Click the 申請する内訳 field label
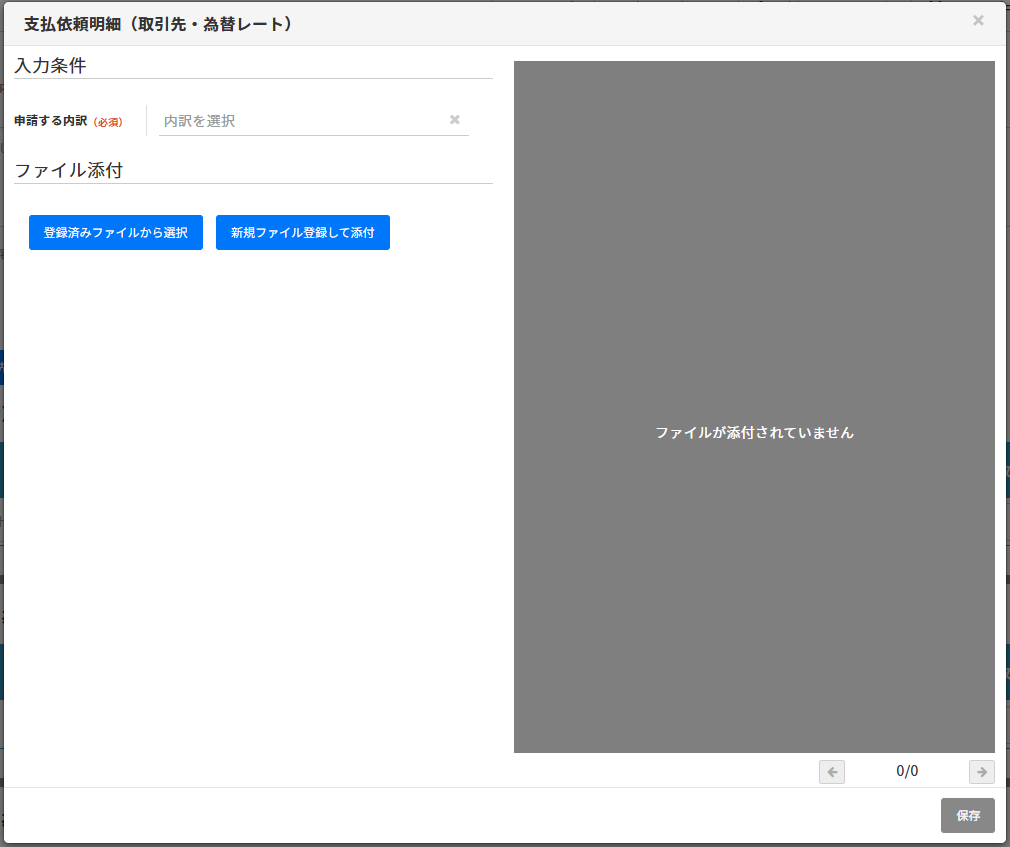Viewport: 1010px width, 847px height. (50, 121)
